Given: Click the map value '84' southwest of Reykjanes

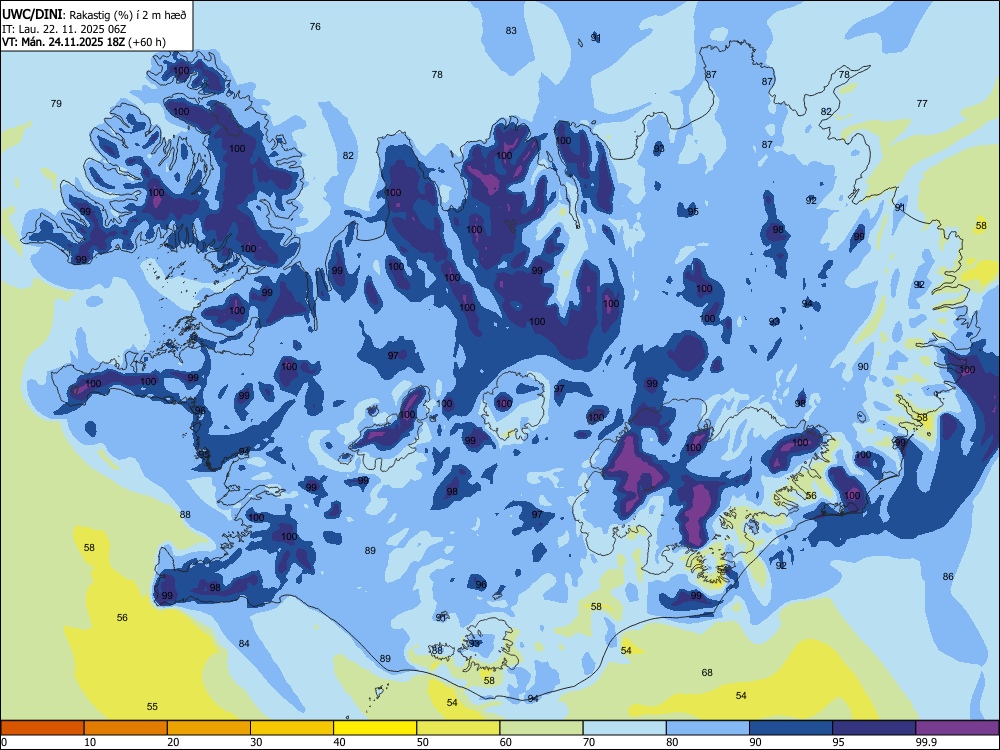Looking at the screenshot, I should tap(244, 643).
